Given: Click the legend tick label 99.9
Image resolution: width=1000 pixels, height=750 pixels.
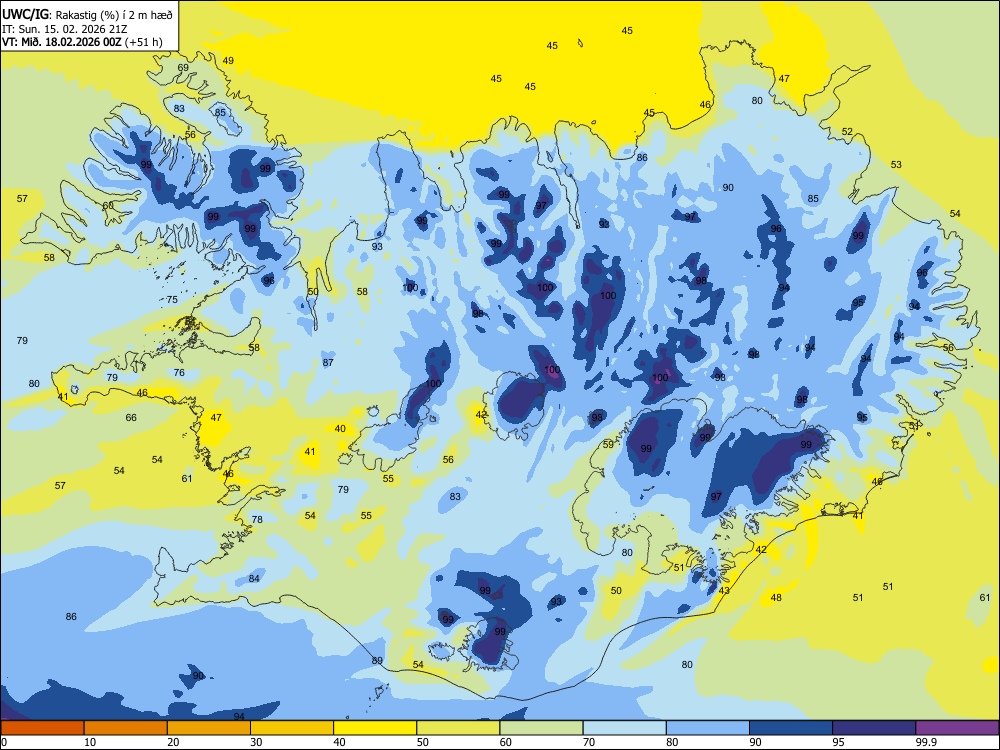Looking at the screenshot, I should tap(926, 742).
